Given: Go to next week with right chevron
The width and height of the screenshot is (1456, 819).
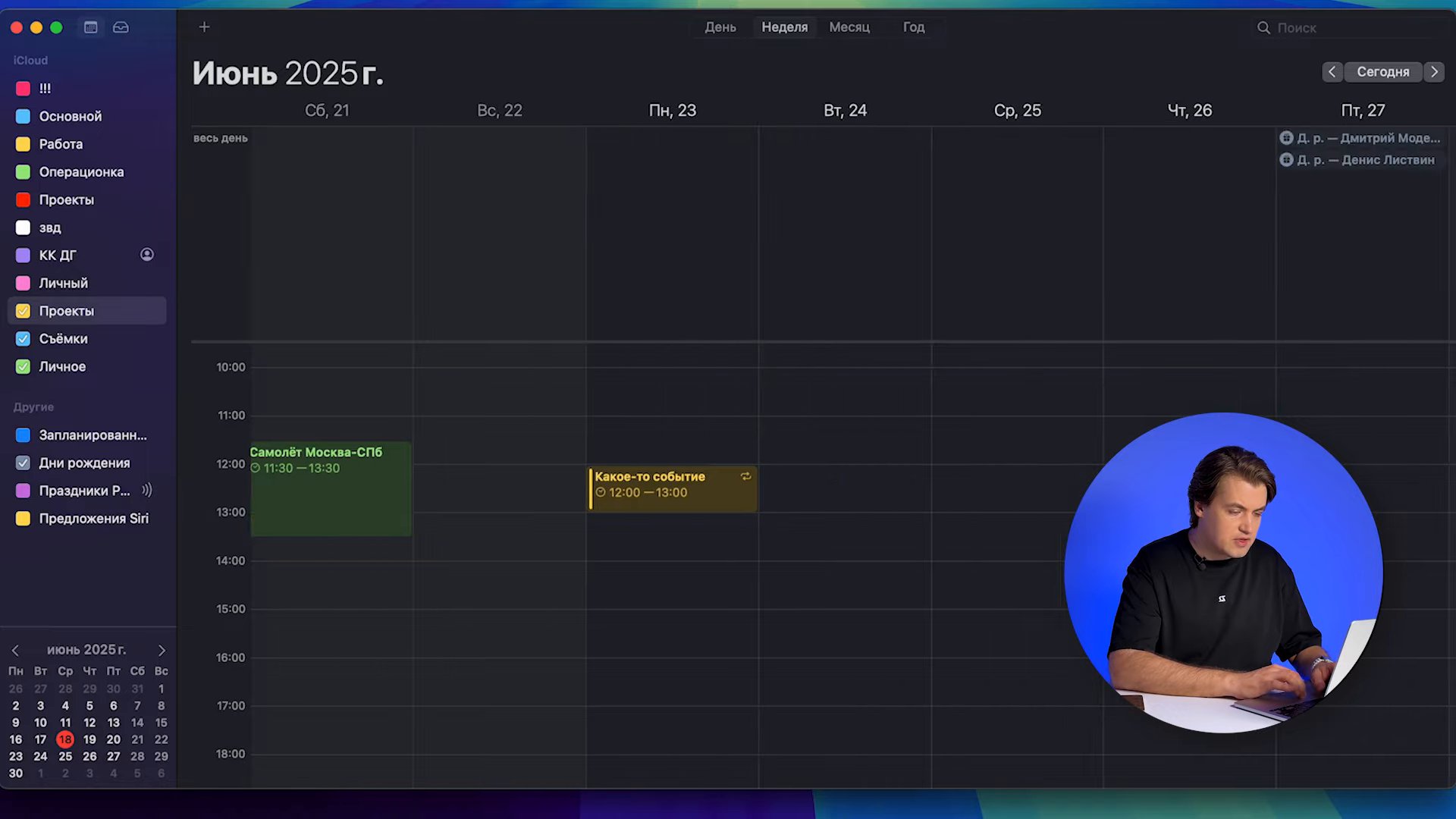Looking at the screenshot, I should (x=1434, y=71).
